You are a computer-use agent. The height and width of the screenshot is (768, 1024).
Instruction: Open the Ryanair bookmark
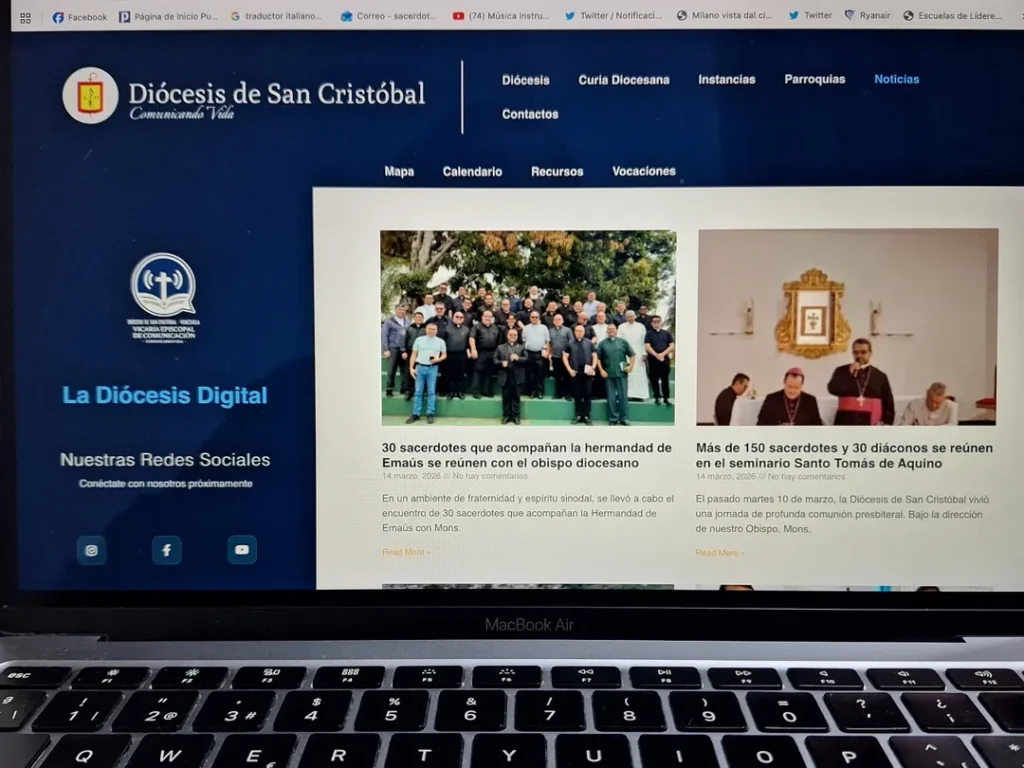[867, 16]
